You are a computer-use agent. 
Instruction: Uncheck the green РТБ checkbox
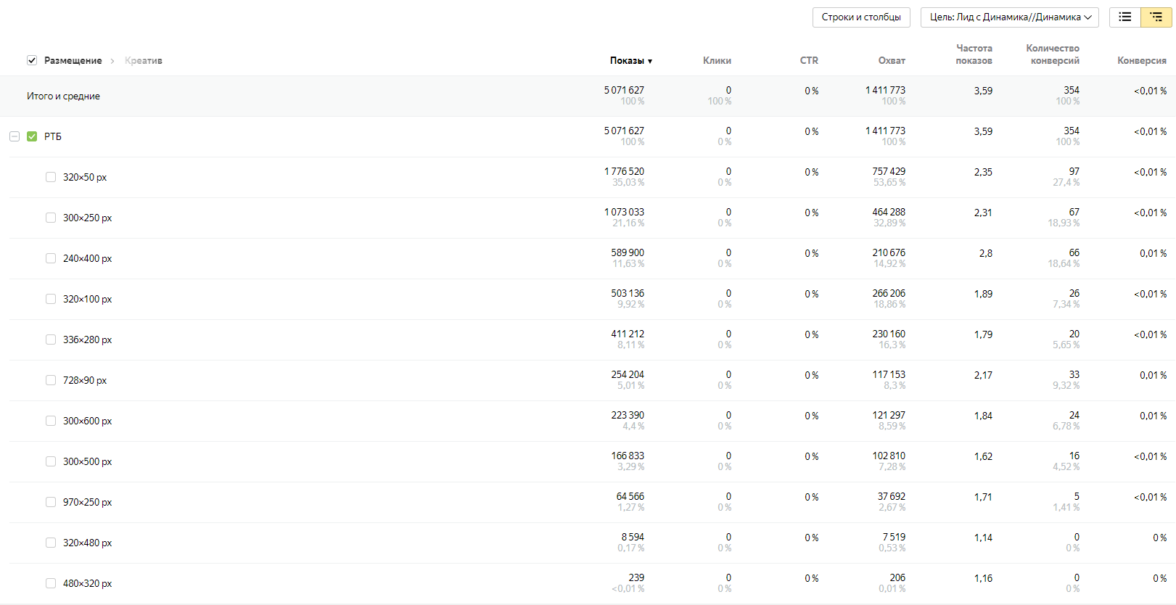click(32, 137)
